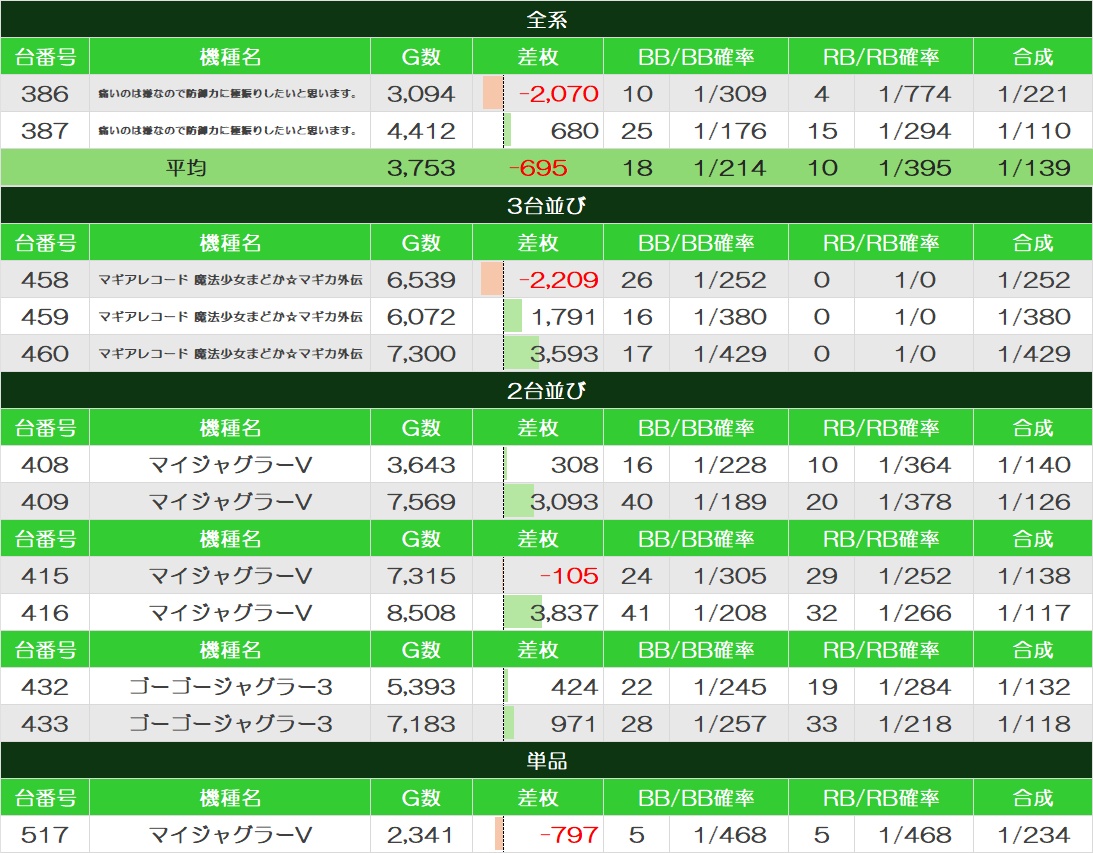This screenshot has height=853, width=1093.
Task: Click the 差枚 value 3,837
Action: (564, 613)
